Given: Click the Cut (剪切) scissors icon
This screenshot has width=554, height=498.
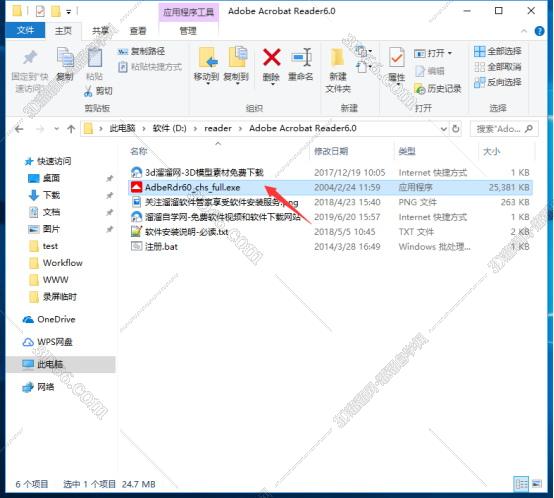Looking at the screenshot, I should coord(88,91).
